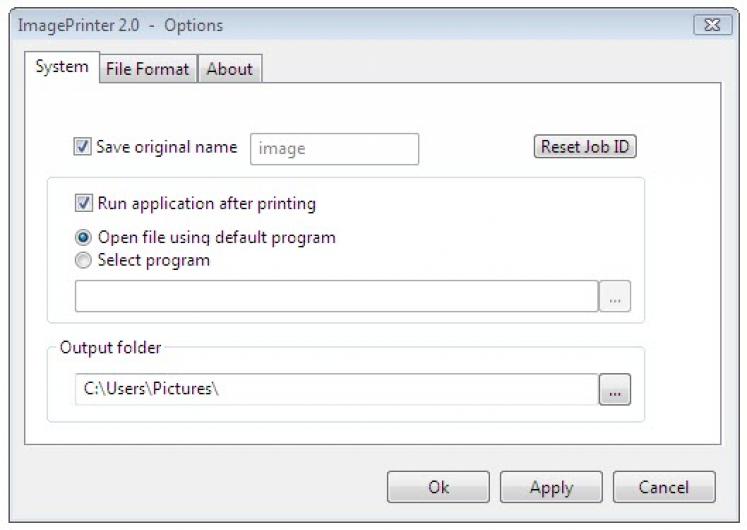Disable Run application after printing
747x530 pixels.
click(x=84, y=204)
